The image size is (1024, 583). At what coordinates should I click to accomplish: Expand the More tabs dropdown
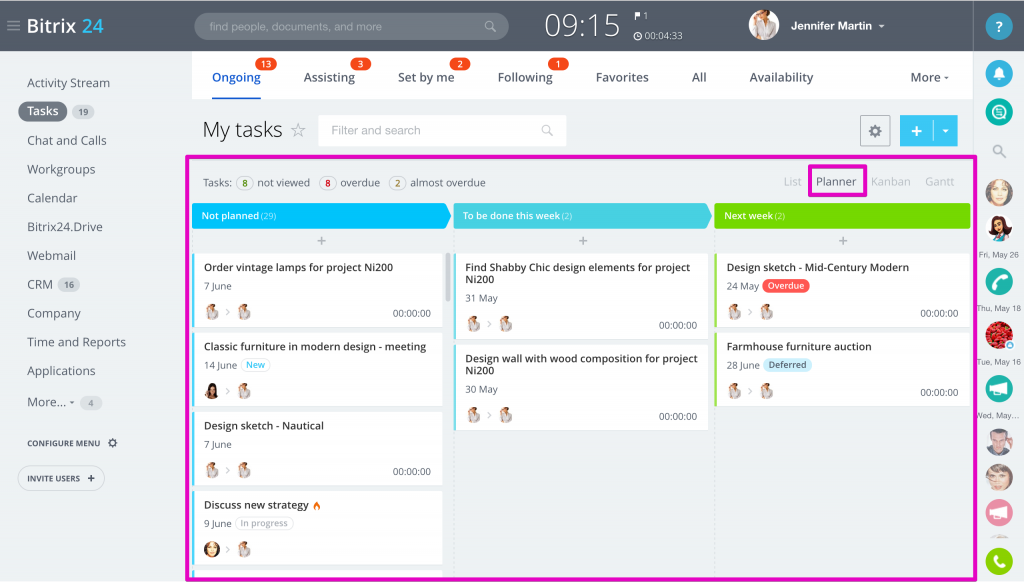pyautogui.click(x=929, y=77)
